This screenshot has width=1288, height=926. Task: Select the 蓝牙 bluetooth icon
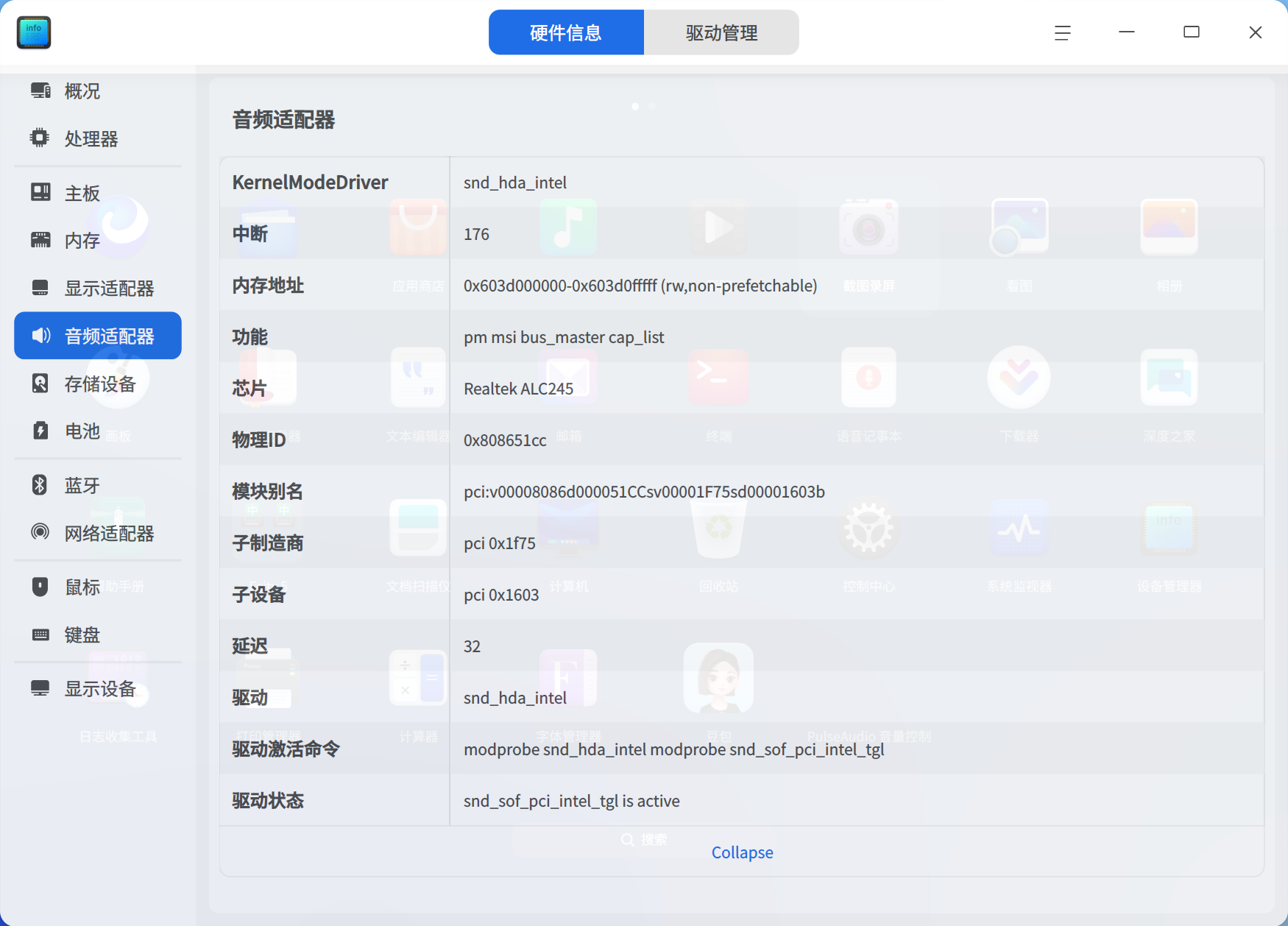(x=40, y=484)
